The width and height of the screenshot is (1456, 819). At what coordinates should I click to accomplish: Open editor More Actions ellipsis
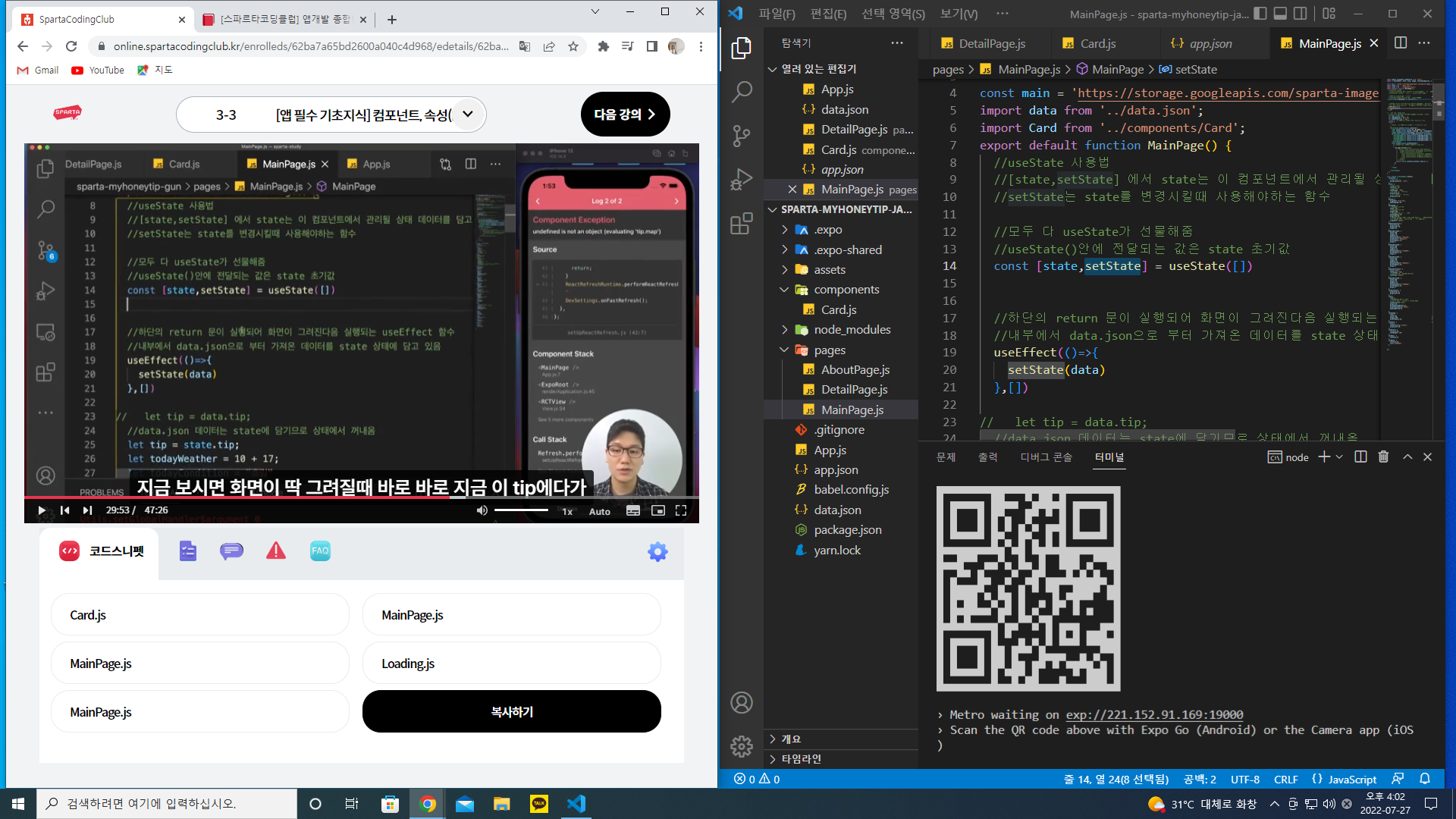pyautogui.click(x=1424, y=43)
